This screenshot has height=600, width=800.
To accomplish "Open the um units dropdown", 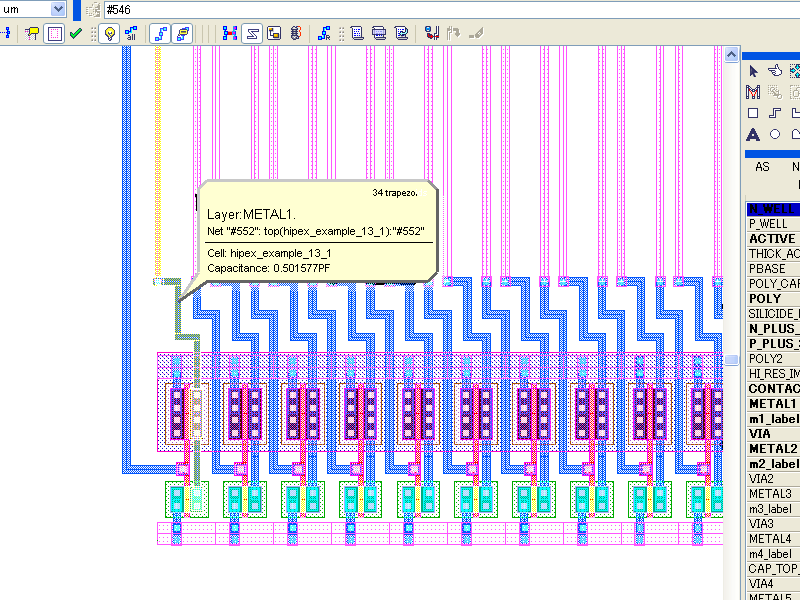I will (57, 9).
